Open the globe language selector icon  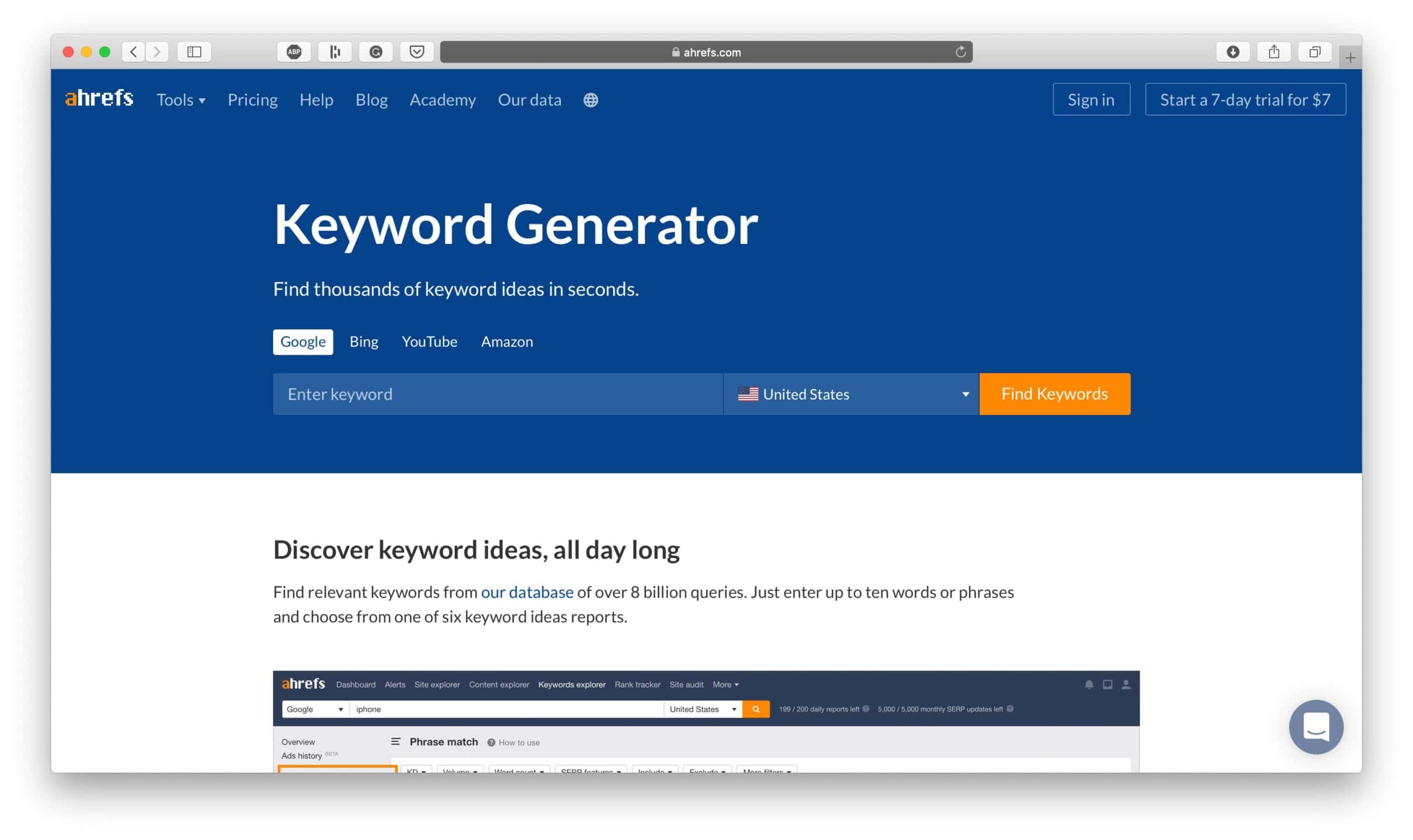(x=591, y=100)
